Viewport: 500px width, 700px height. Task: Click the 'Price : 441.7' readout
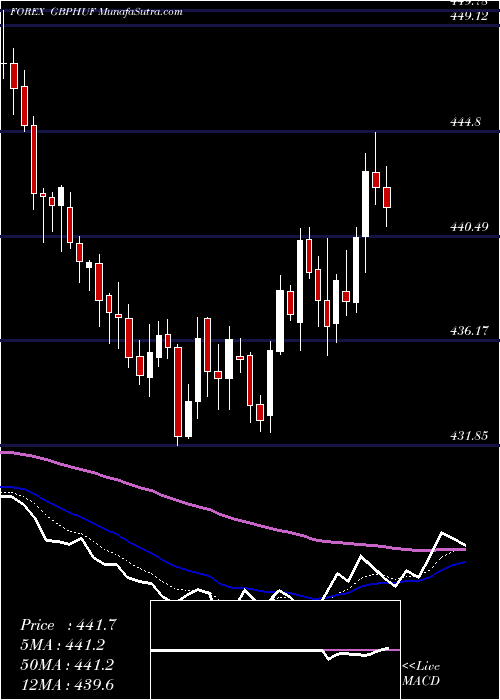[68, 625]
